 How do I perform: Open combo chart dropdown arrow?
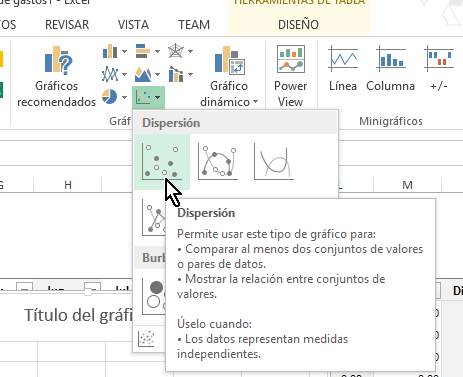190,74
